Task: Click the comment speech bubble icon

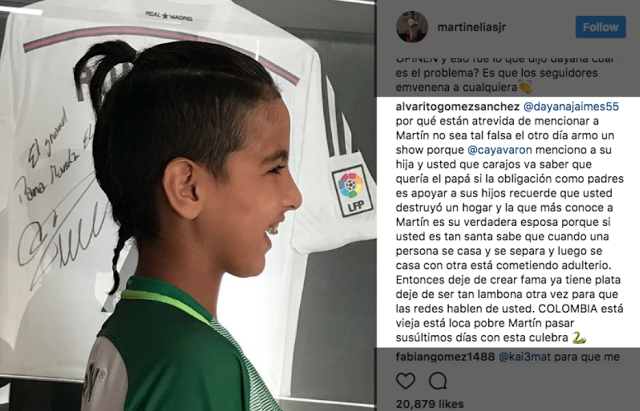Action: tap(438, 381)
